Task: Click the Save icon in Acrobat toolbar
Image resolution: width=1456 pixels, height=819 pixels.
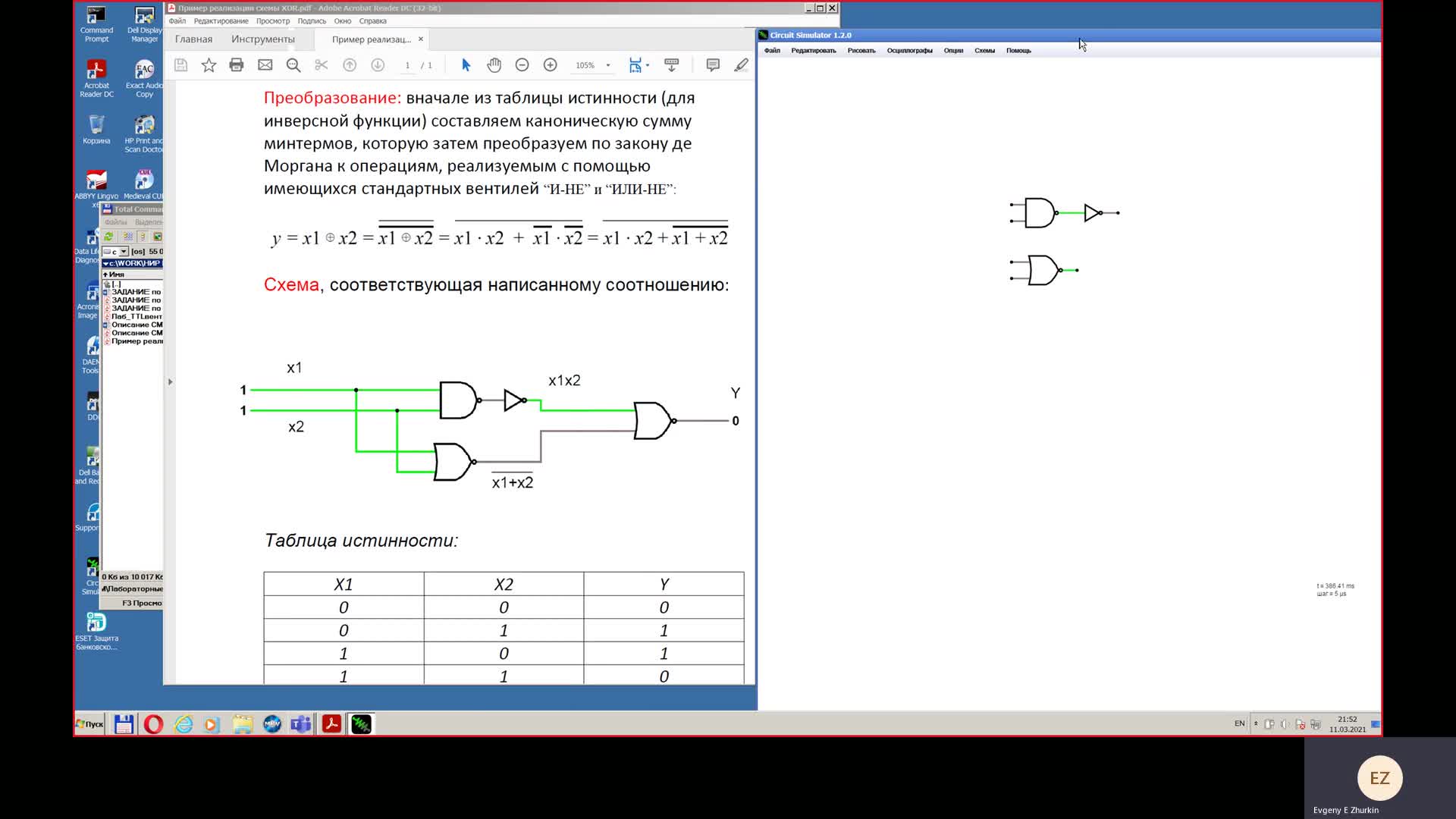Action: pyautogui.click(x=180, y=65)
